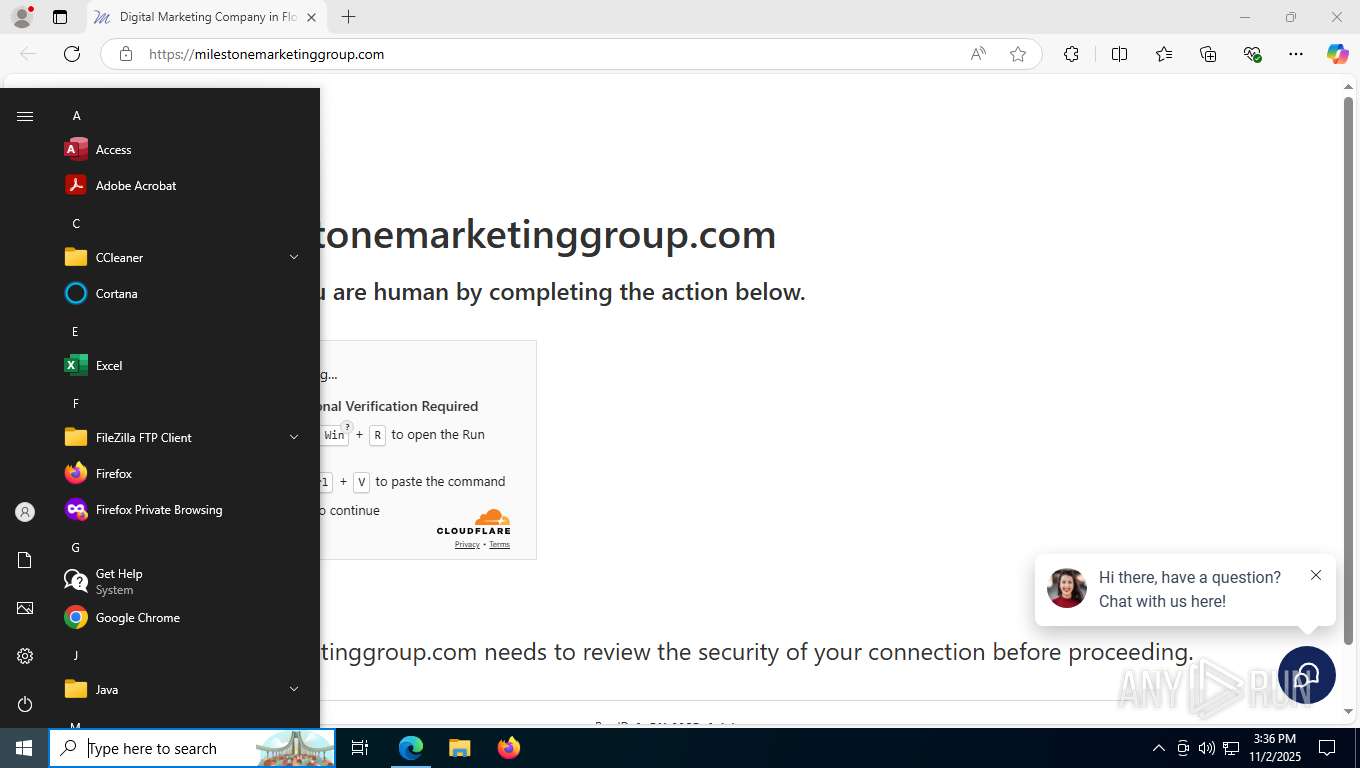Jump to letter J section header
The image size is (1360, 768).
(x=75, y=656)
